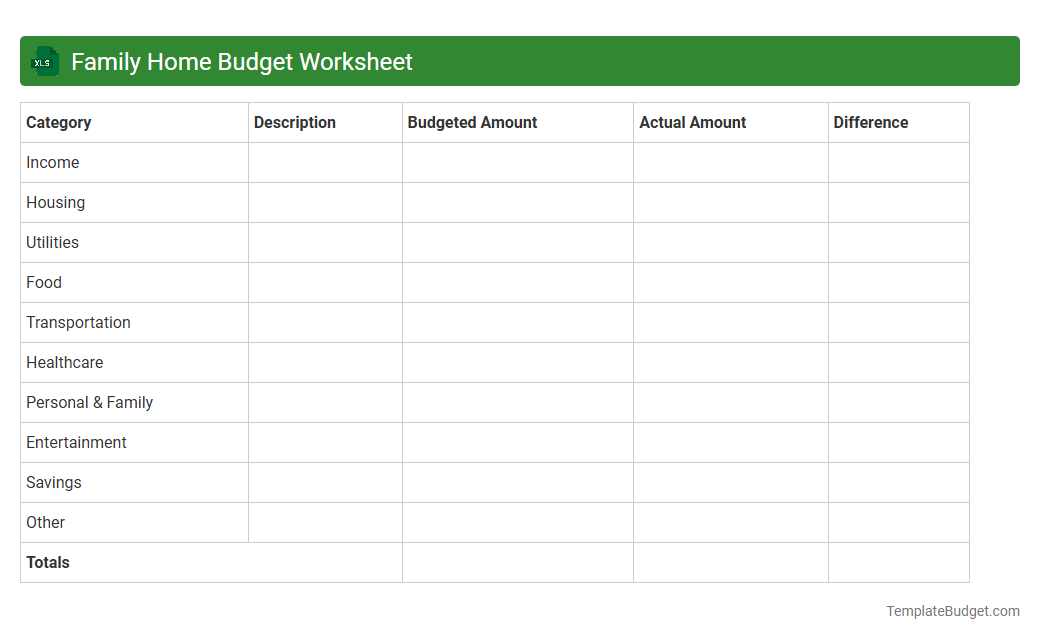Click the Actual Amount header
This screenshot has width=1040, height=640.
(x=692, y=122)
